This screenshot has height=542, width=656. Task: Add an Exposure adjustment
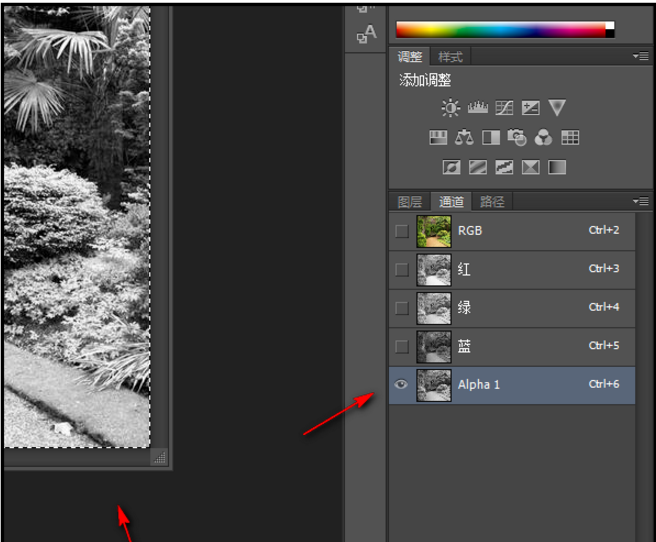[531, 108]
